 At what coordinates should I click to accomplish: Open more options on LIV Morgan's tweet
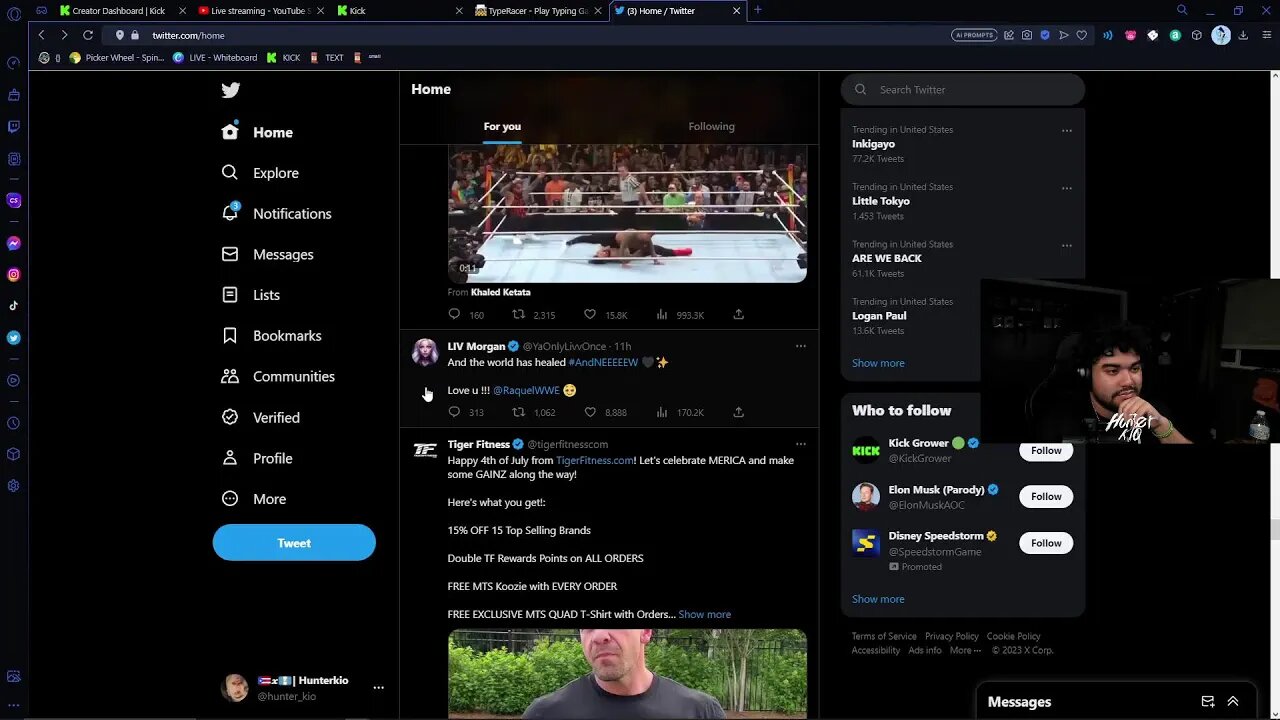point(800,346)
